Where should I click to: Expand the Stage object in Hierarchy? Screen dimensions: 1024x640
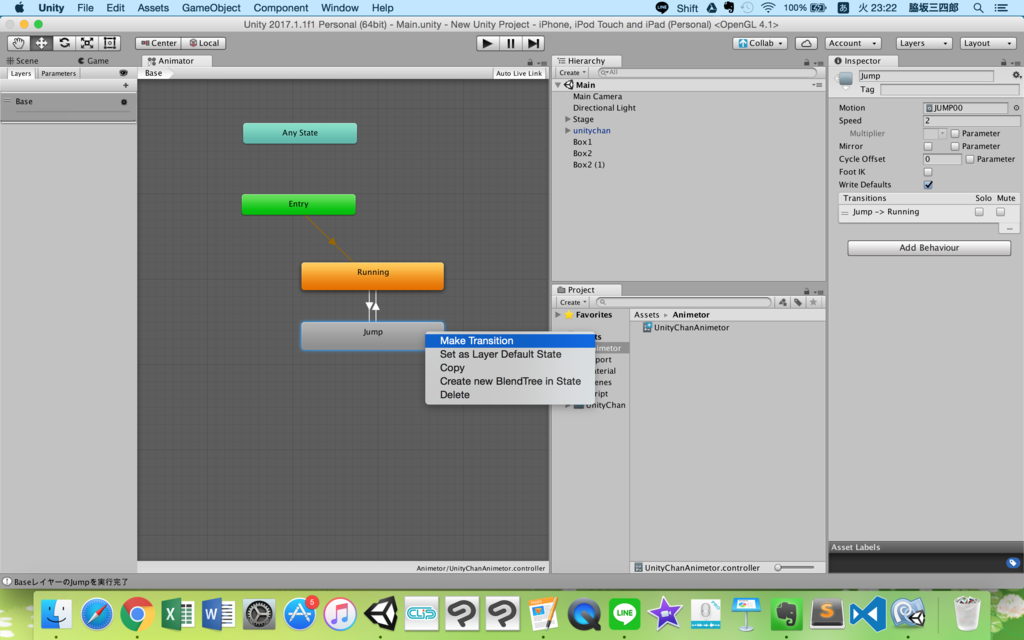(568, 119)
